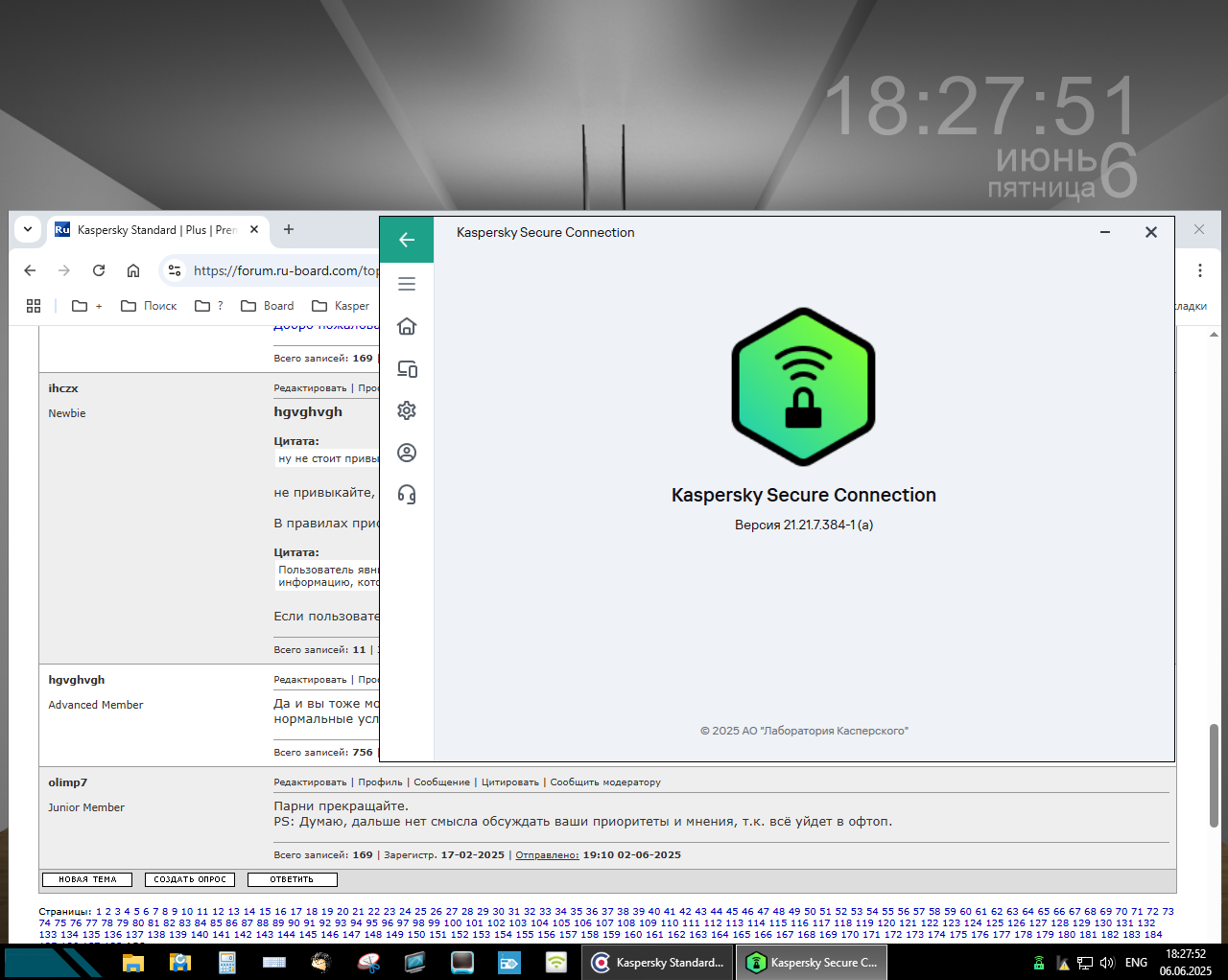
Task: Switch to Kaspersky Standard taskbar button
Action: coord(658,962)
